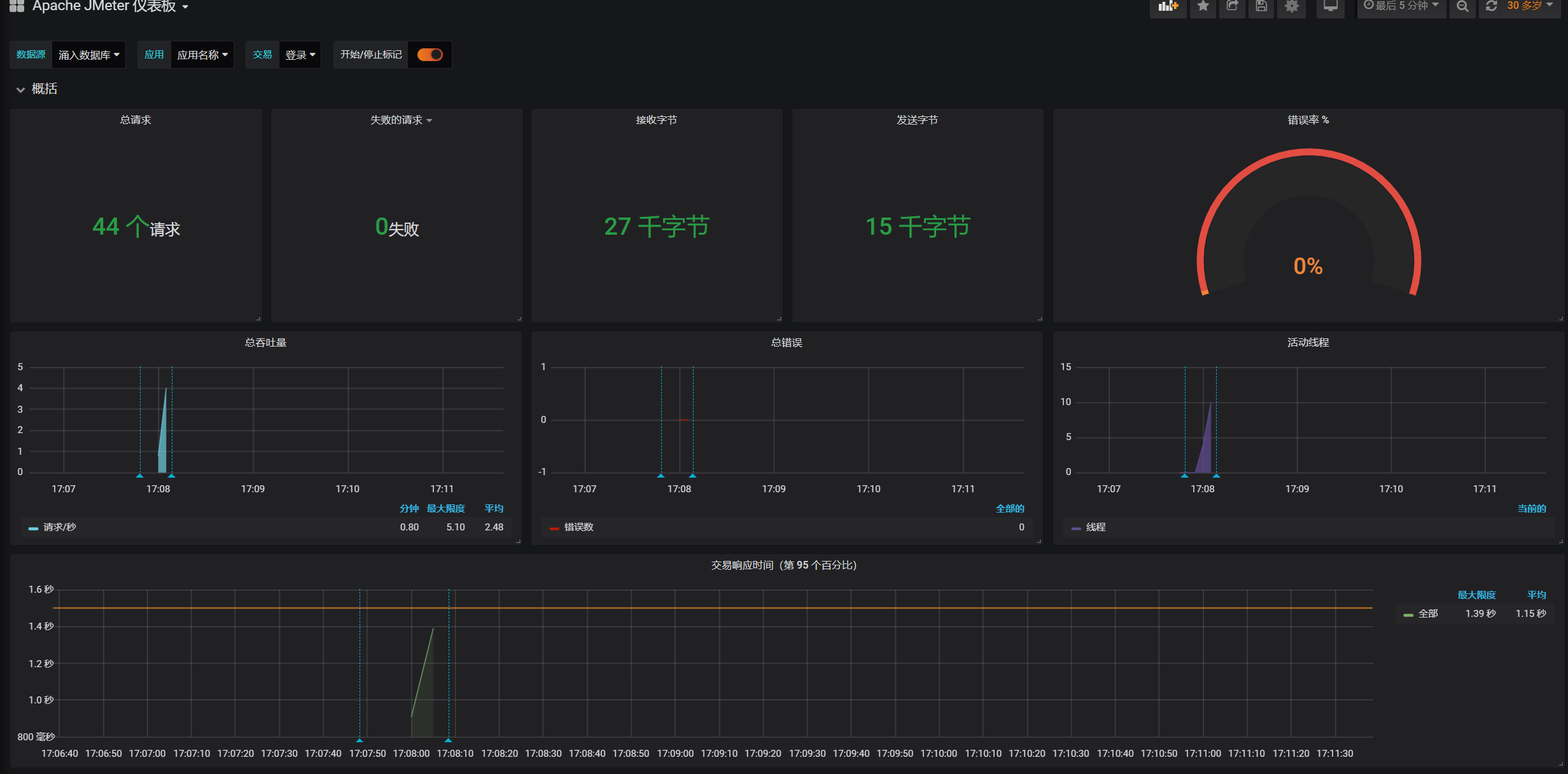Refresh dashboard with the refresh icon
This screenshot has width=1568, height=774.
(x=1491, y=6)
